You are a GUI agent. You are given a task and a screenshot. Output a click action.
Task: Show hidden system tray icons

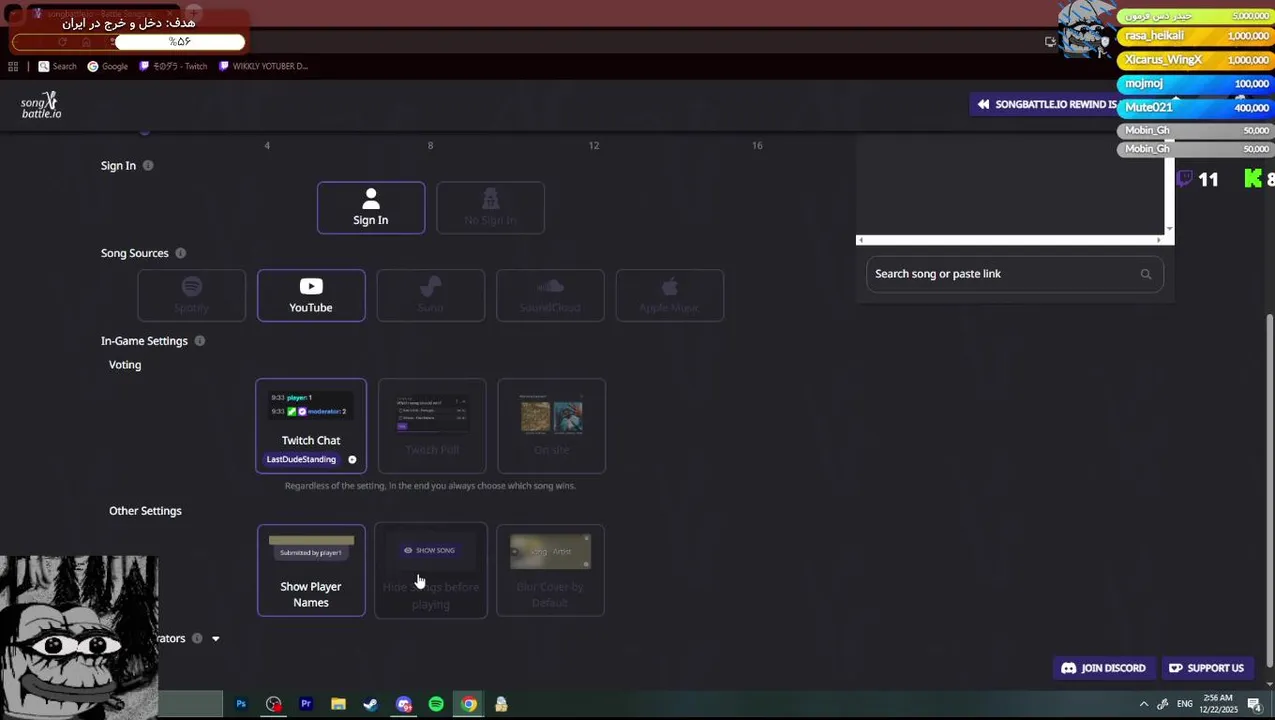pos(1144,704)
